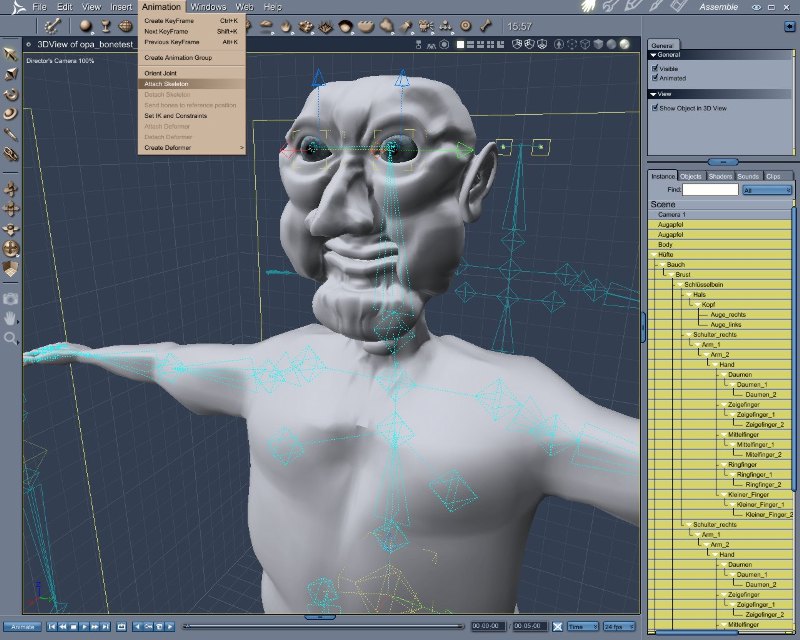Click the Scene tree vertical scrollbar

tap(794, 347)
